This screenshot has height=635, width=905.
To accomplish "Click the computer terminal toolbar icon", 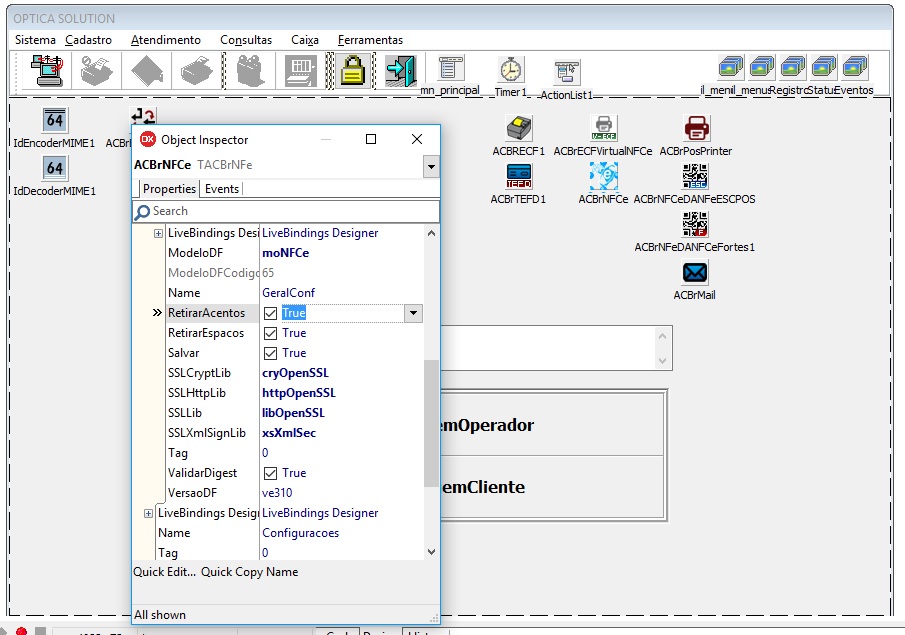I will pos(47,70).
